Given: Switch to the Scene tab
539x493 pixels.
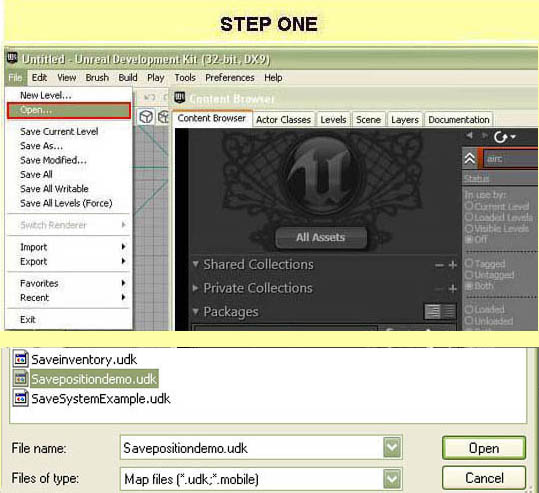Looking at the screenshot, I should click(368, 120).
